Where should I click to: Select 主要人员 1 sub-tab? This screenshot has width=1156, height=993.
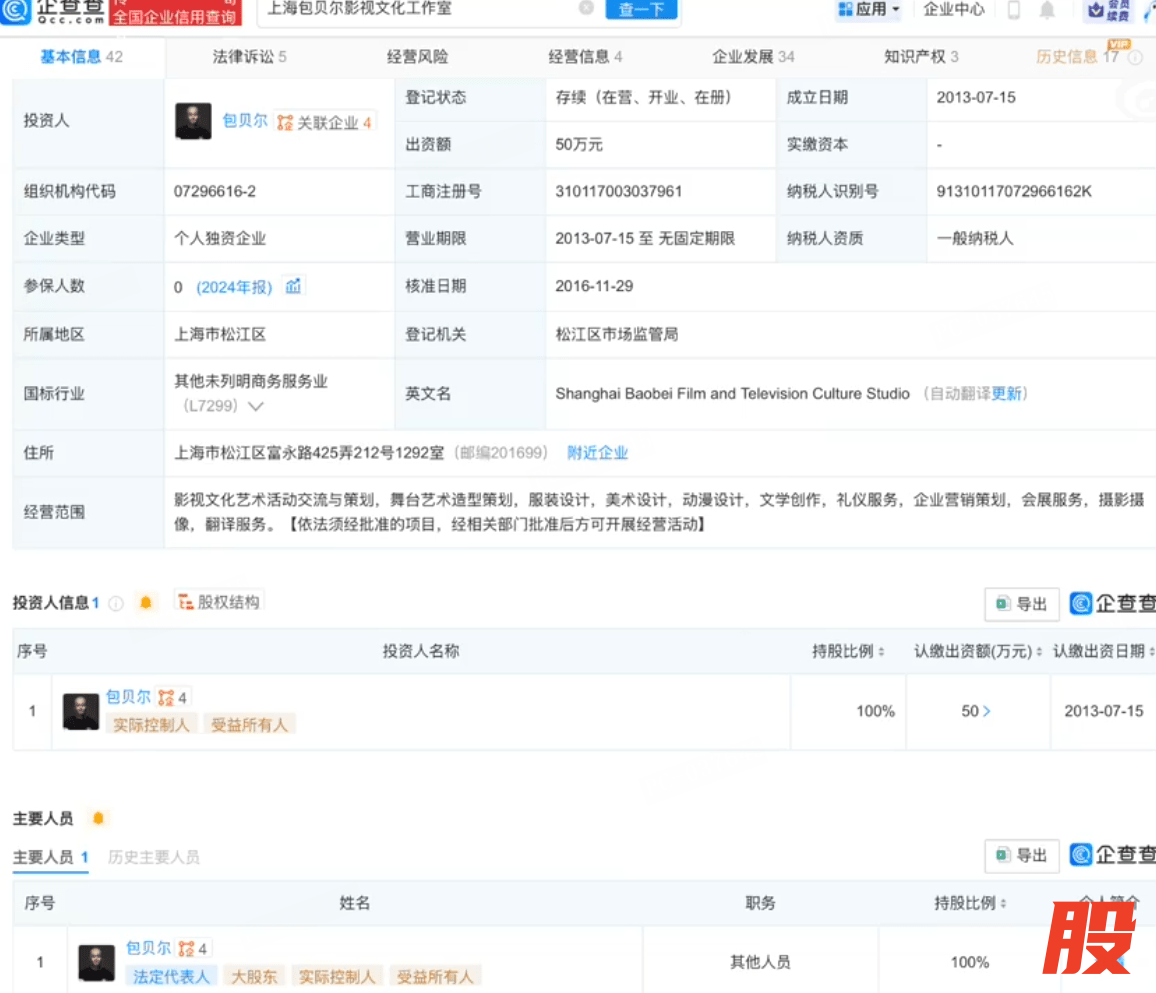[51, 857]
